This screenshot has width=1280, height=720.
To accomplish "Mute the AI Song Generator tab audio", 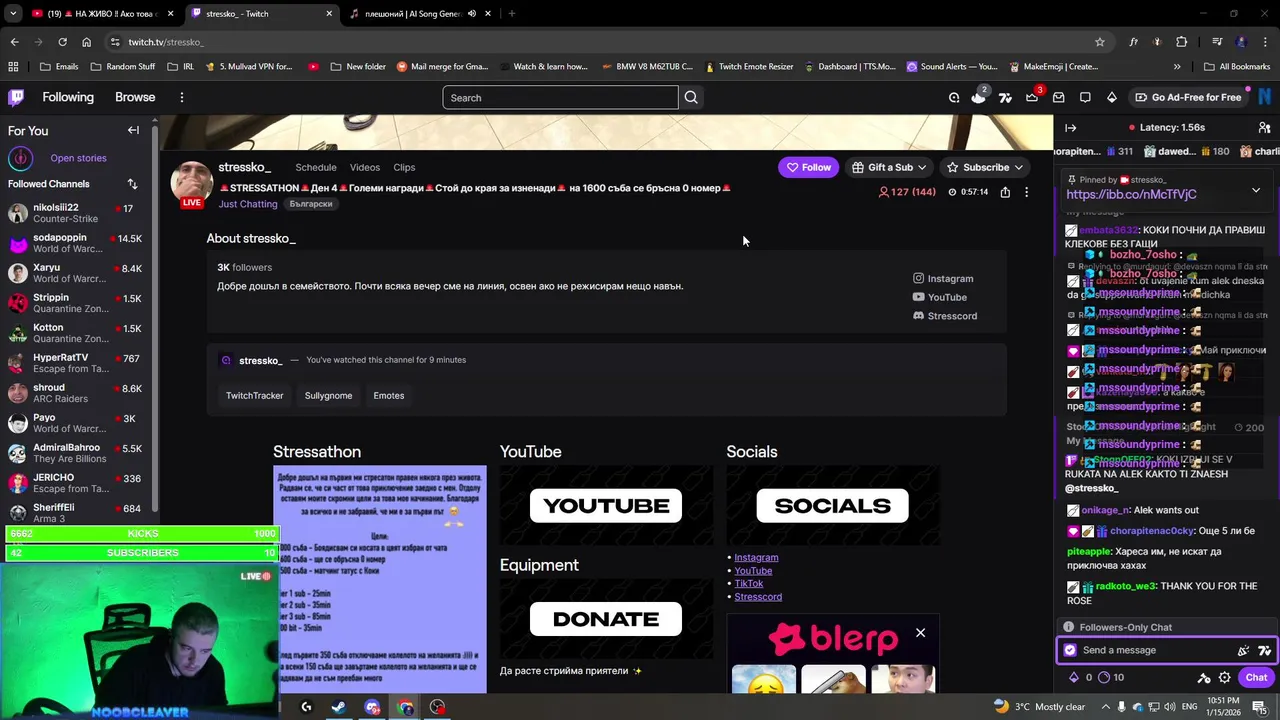I will tap(472, 14).
